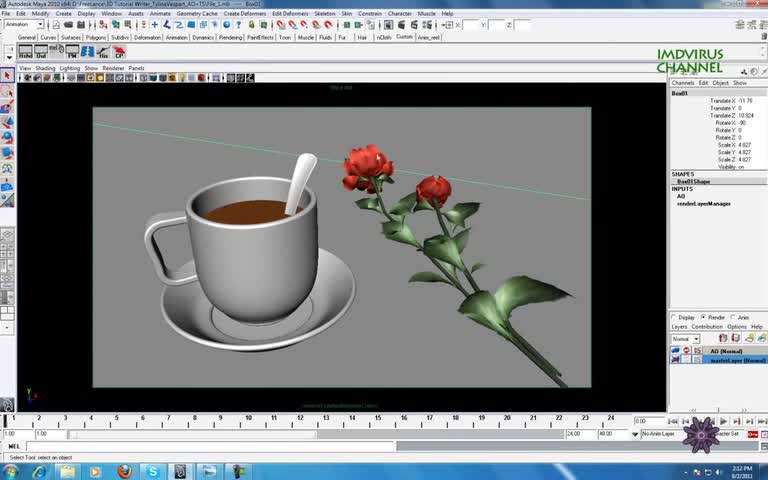Viewport: 768px width, 480px height.
Task: Click the Hshd shelf button
Action: click(x=26, y=50)
